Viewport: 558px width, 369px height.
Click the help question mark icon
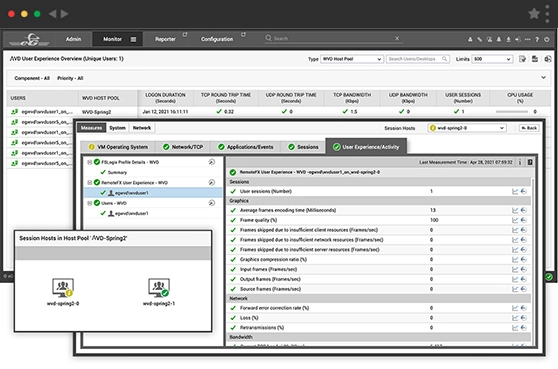click(537, 39)
